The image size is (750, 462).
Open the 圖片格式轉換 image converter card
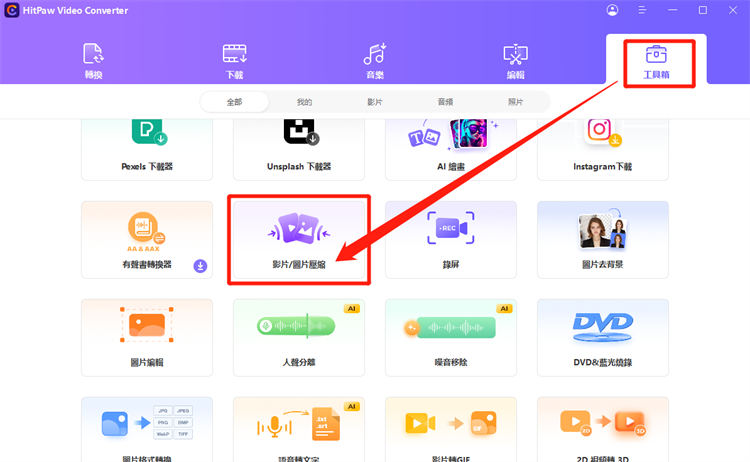coord(147,429)
